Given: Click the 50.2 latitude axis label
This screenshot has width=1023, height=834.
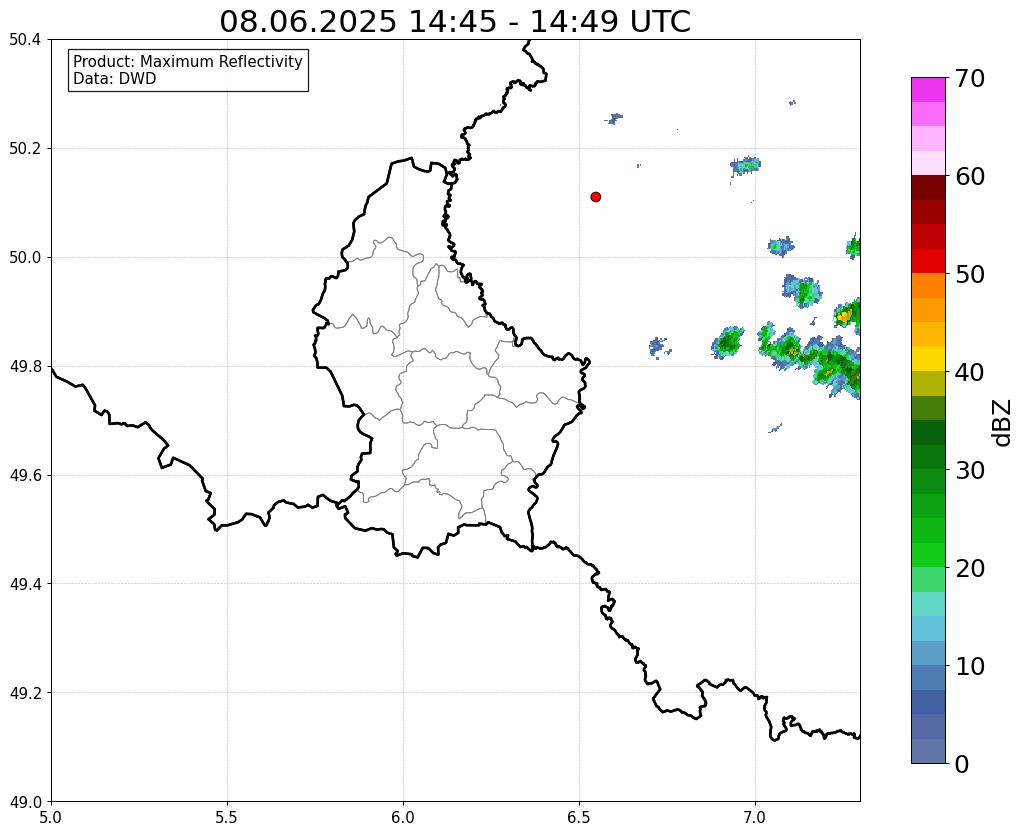Looking at the screenshot, I should pos(25,149).
